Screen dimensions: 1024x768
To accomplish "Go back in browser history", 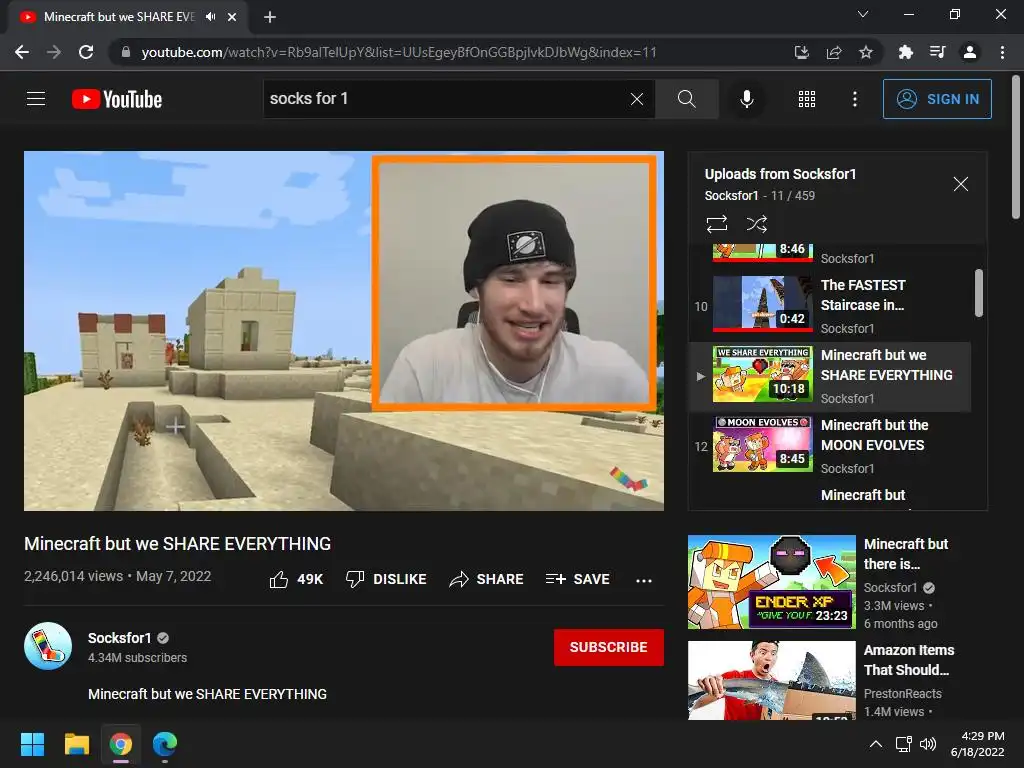I will [x=22, y=52].
